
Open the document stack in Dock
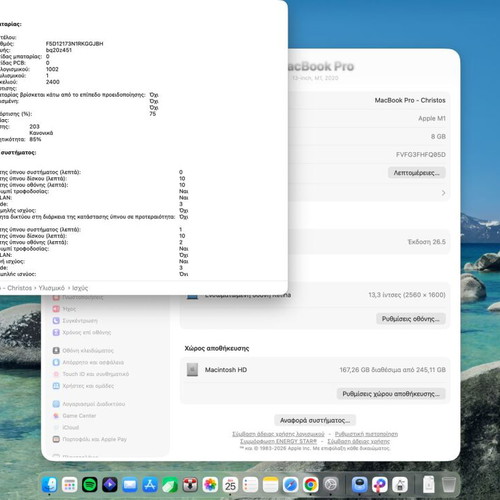click(x=429, y=485)
